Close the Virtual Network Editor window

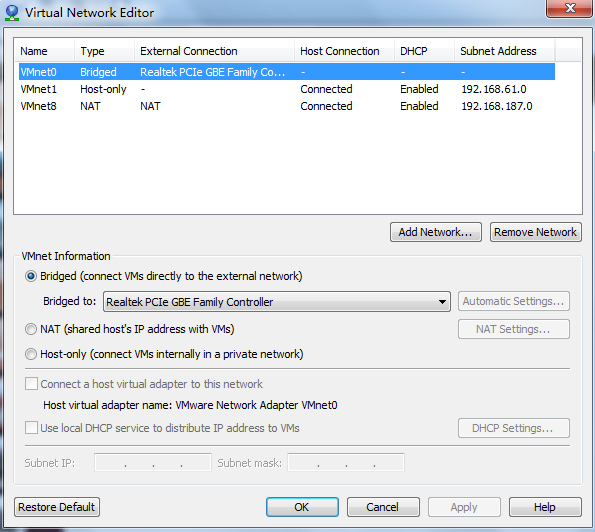pyautogui.click(x=570, y=8)
